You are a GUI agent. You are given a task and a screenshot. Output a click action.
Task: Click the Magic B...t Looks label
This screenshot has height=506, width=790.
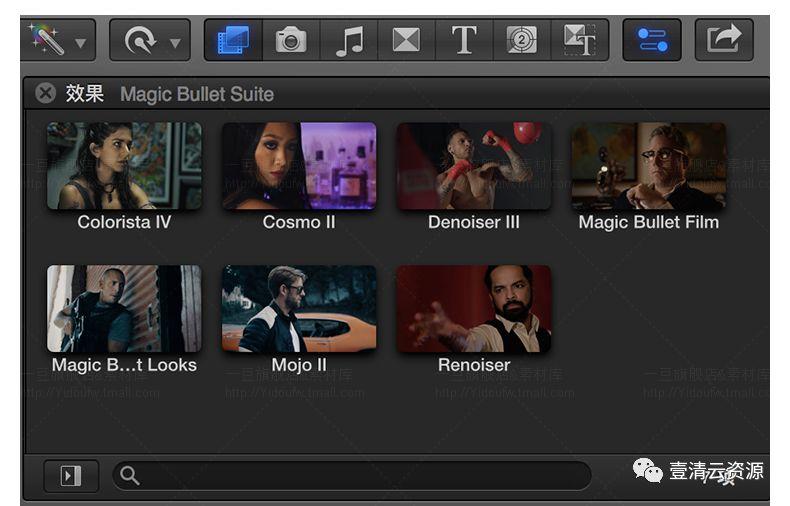click(x=124, y=365)
